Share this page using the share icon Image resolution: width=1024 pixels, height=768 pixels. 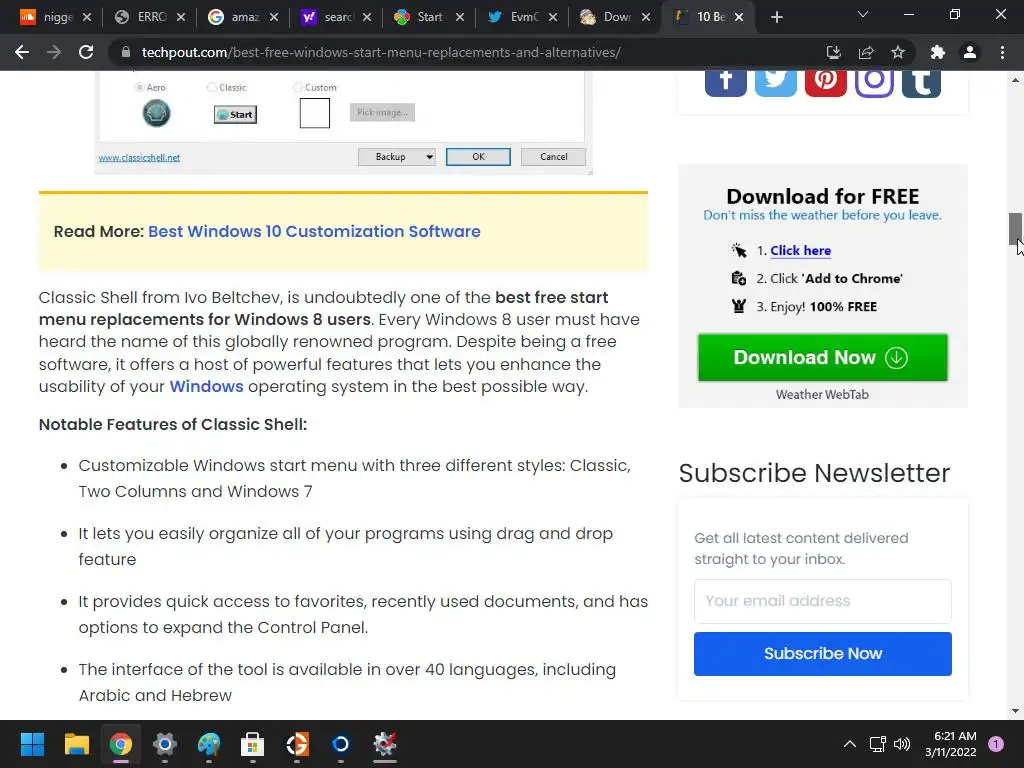coord(866,52)
